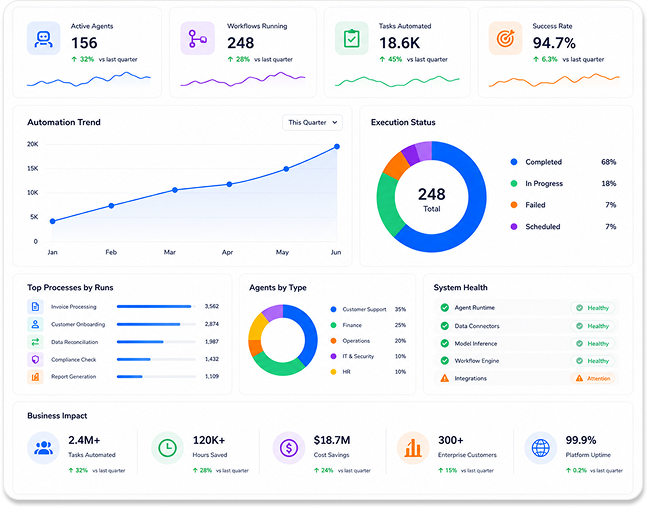Click the Success Rate orange sparkline
The height and width of the screenshot is (508, 648).
554,80
